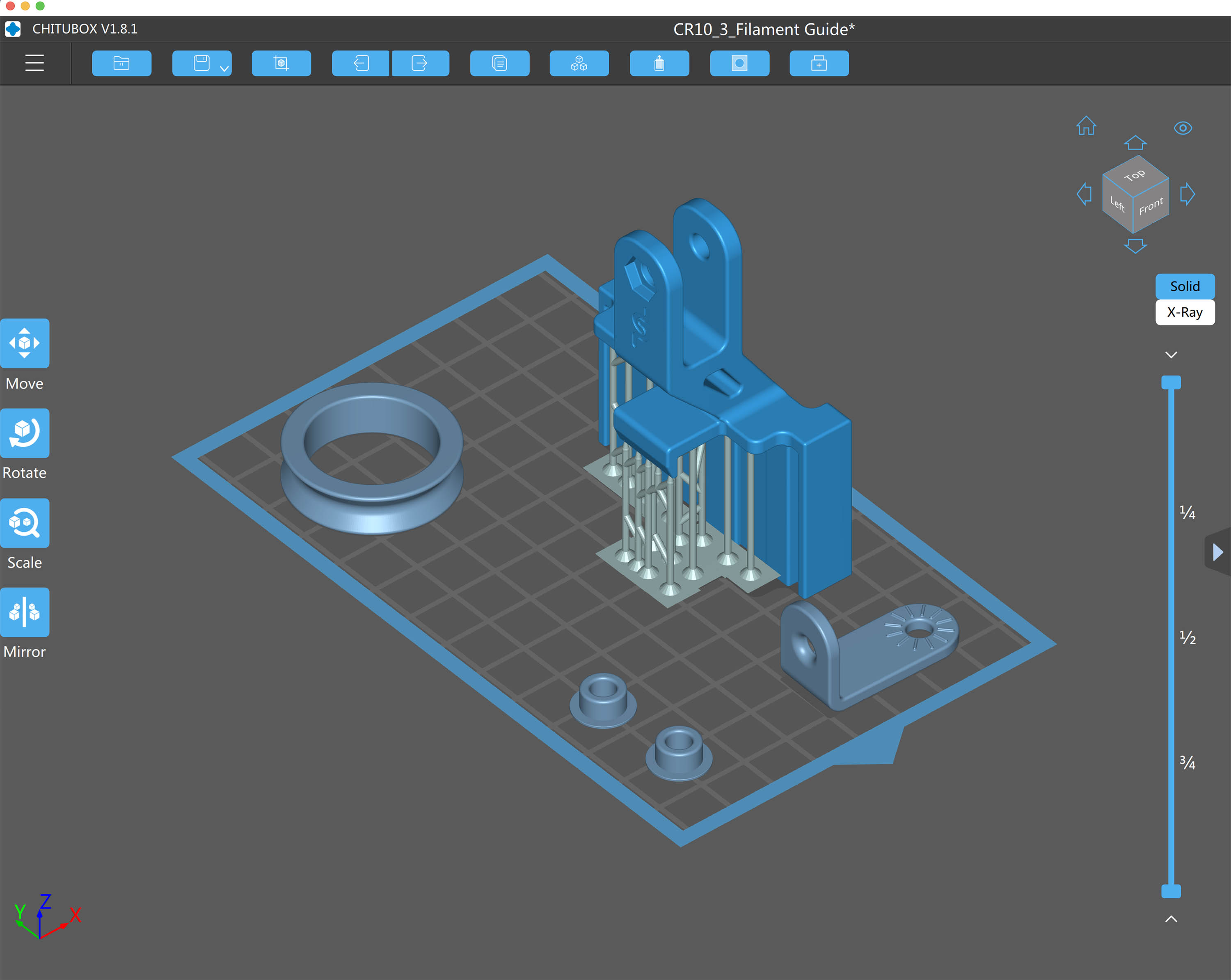Toggle the eye perspective view icon
Screen dimensions: 1231x980
[x=1183, y=128]
